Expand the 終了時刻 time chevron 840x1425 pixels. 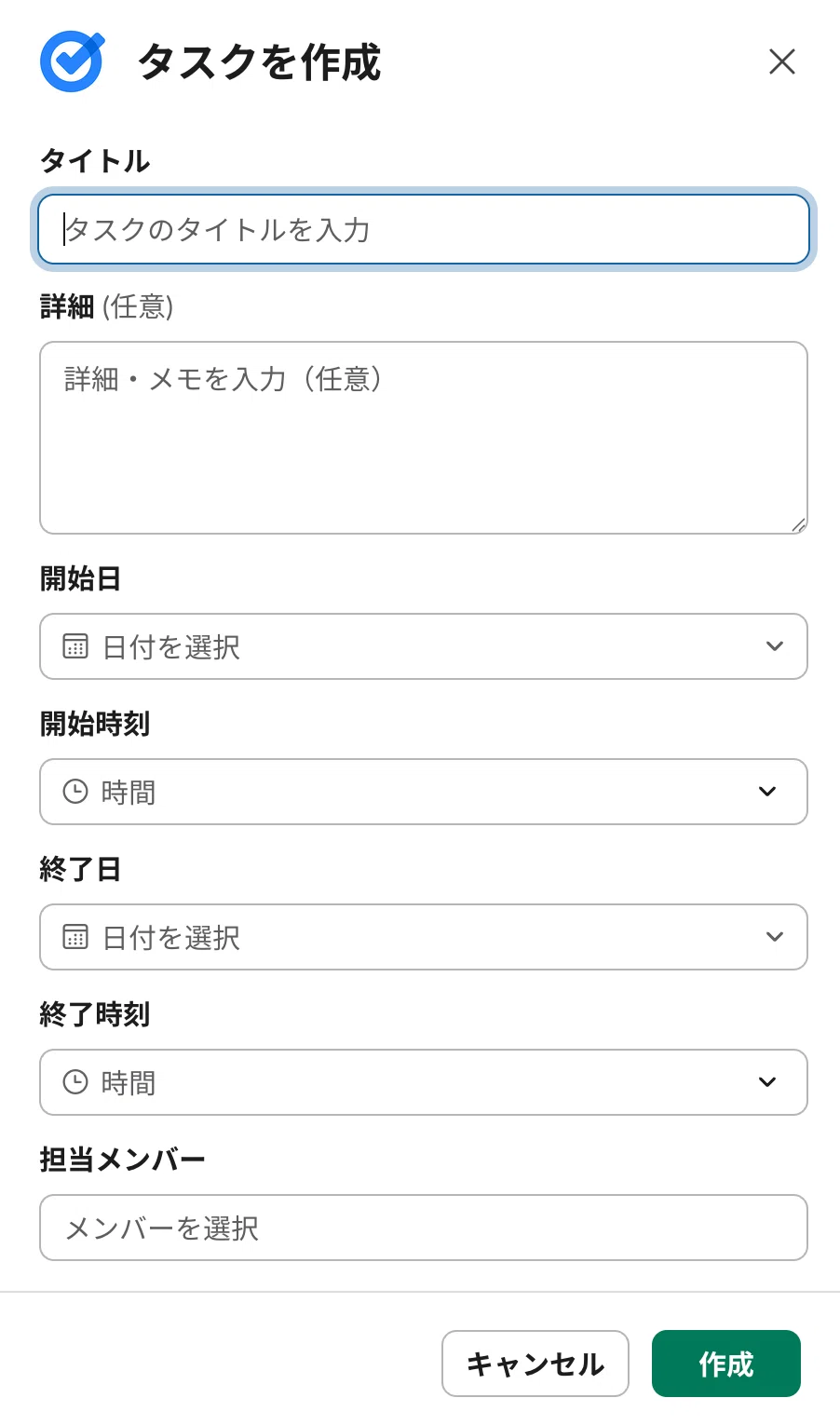767,1082
